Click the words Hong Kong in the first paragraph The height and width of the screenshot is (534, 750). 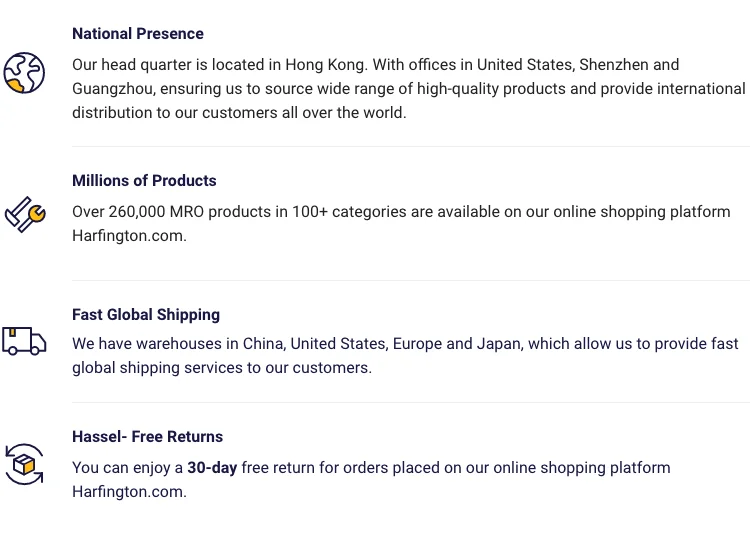pos(325,65)
